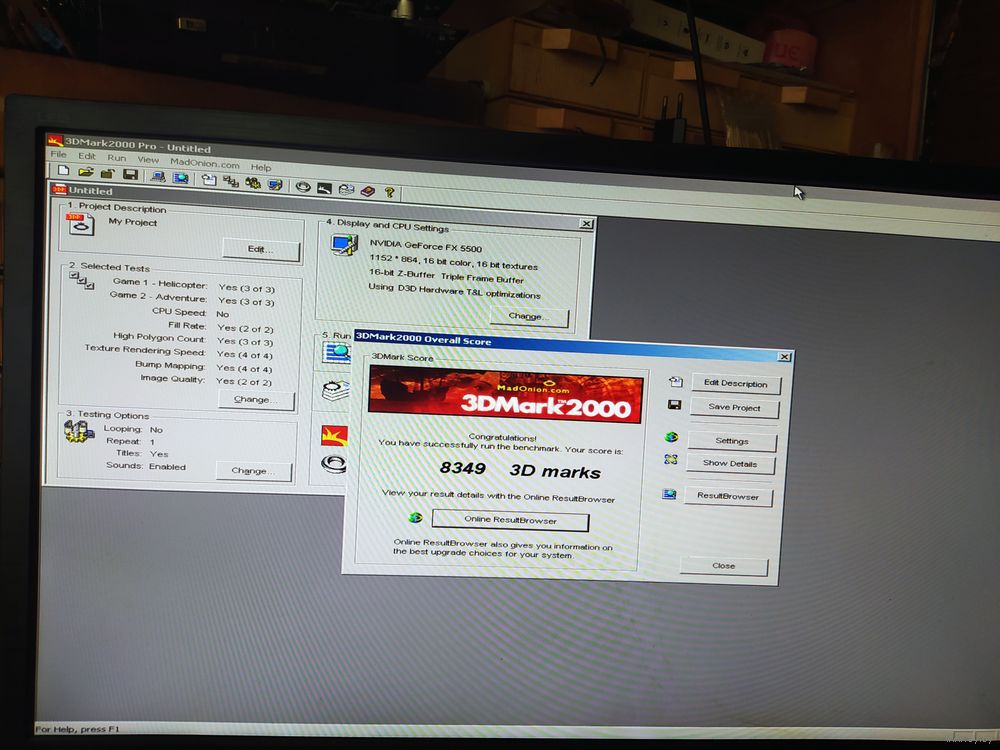This screenshot has height=750, width=1000.
Task: Click the Edit Description button
Action: point(735,383)
